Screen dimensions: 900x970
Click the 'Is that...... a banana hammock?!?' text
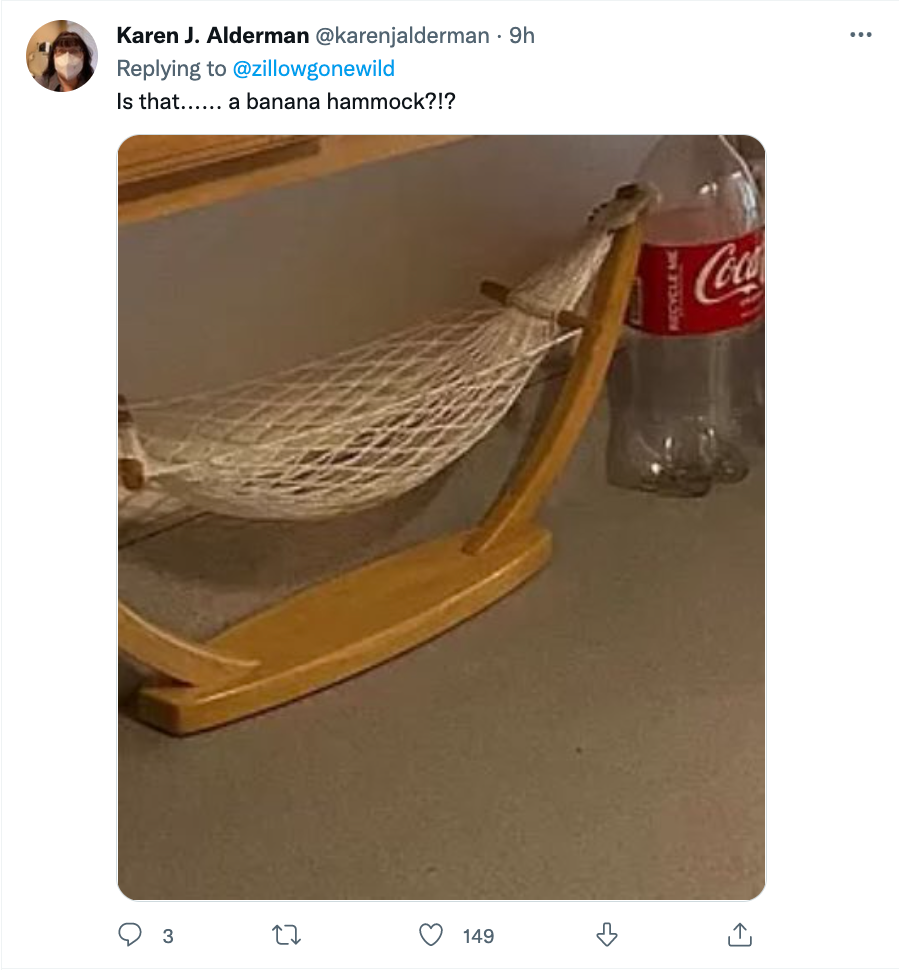(286, 101)
